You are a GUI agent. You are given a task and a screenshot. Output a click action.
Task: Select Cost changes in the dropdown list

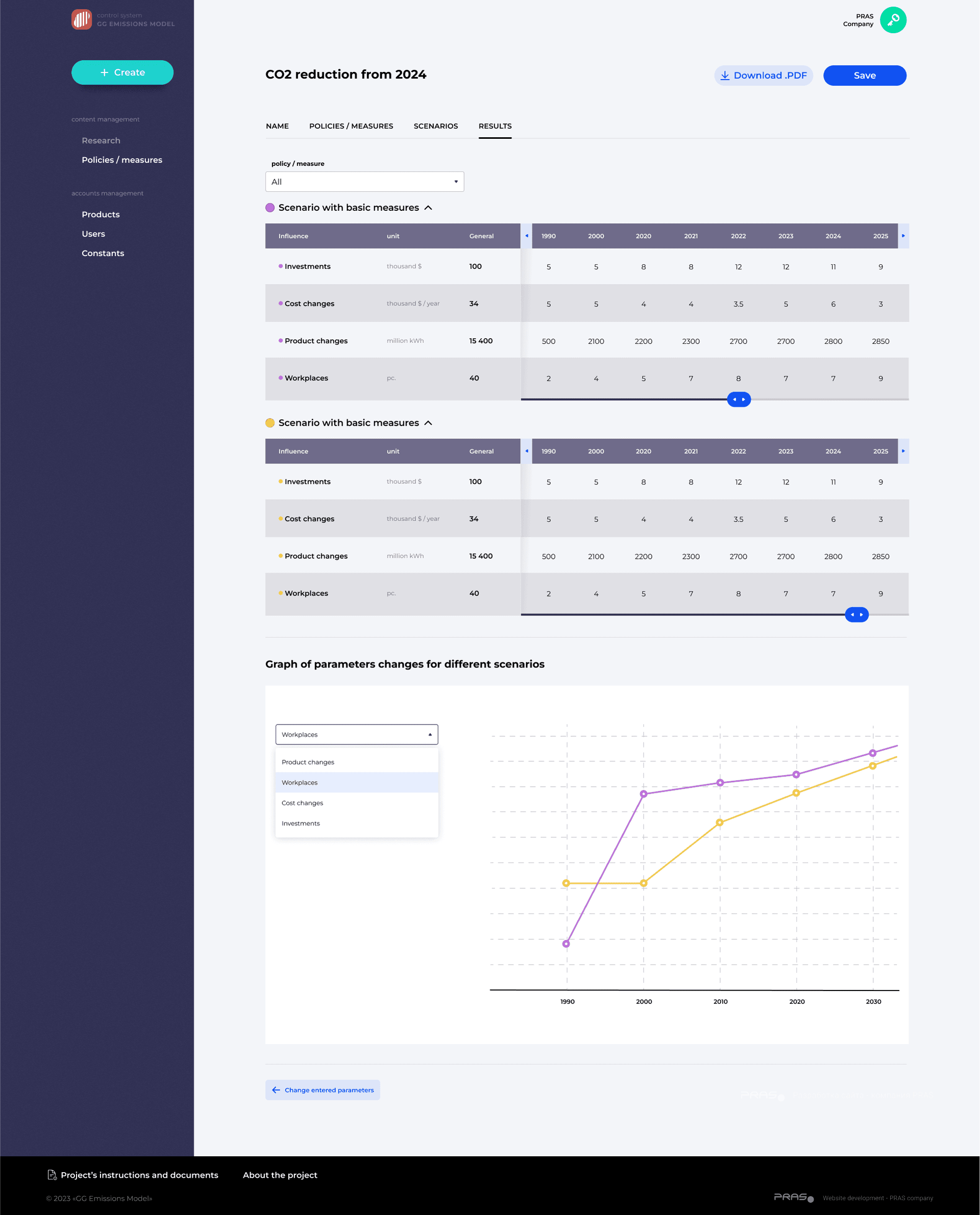tap(357, 803)
